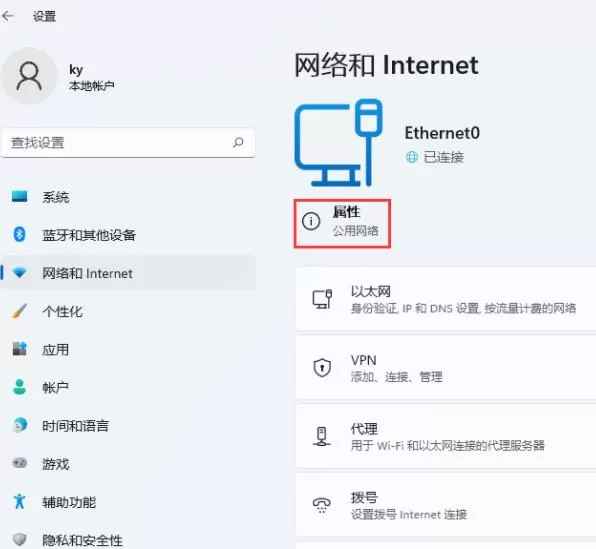Open the 系统 display icon
Screen dimensions: 596x549
point(19,197)
